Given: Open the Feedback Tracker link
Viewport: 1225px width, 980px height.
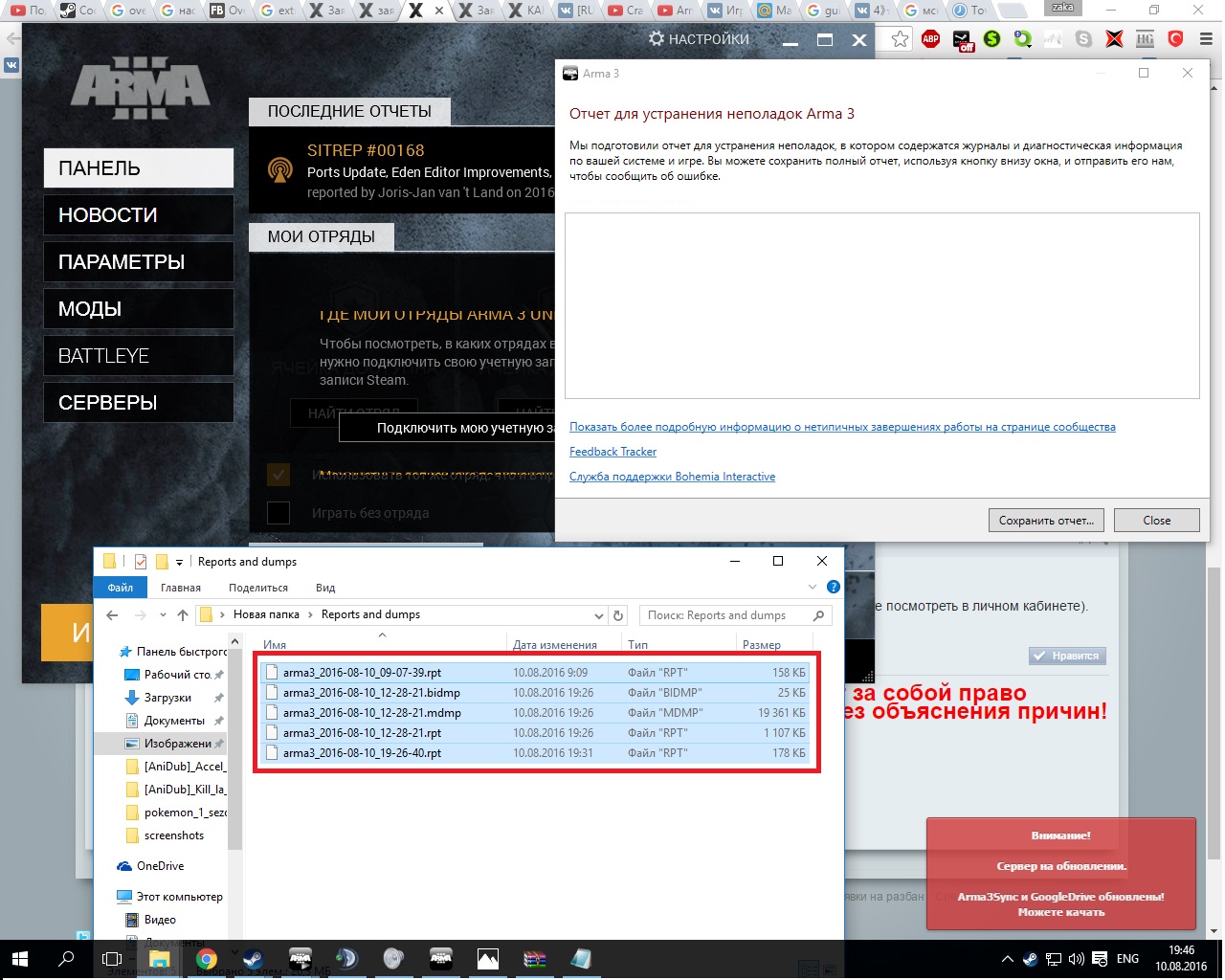Looking at the screenshot, I should pos(612,452).
